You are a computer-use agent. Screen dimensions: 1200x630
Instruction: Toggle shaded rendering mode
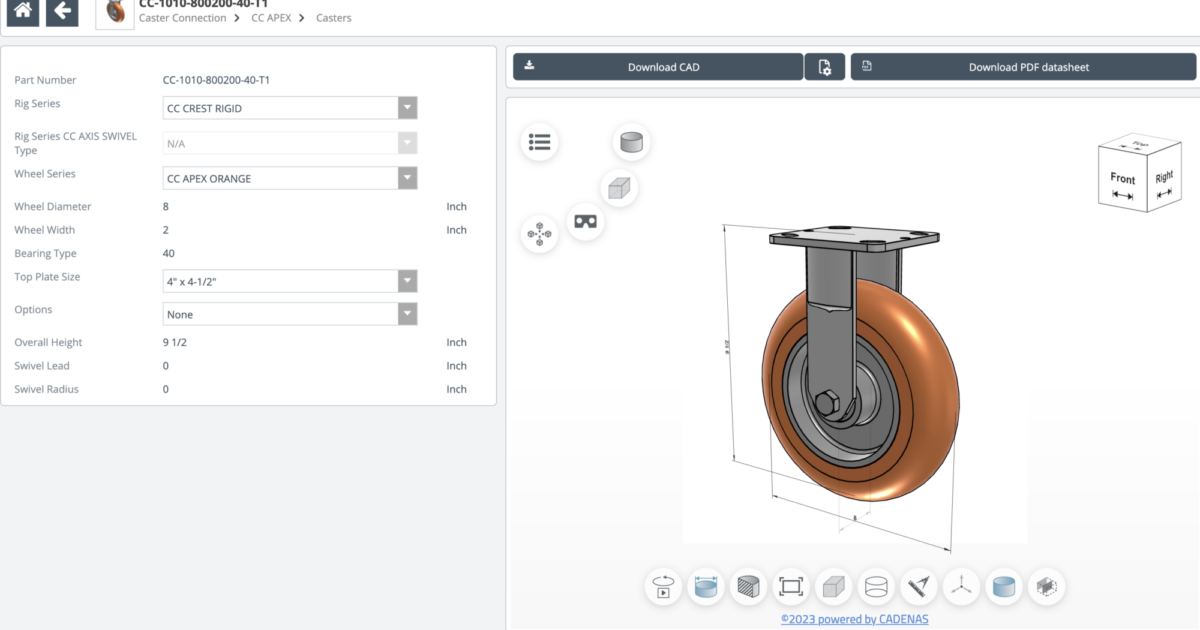click(x=1004, y=587)
